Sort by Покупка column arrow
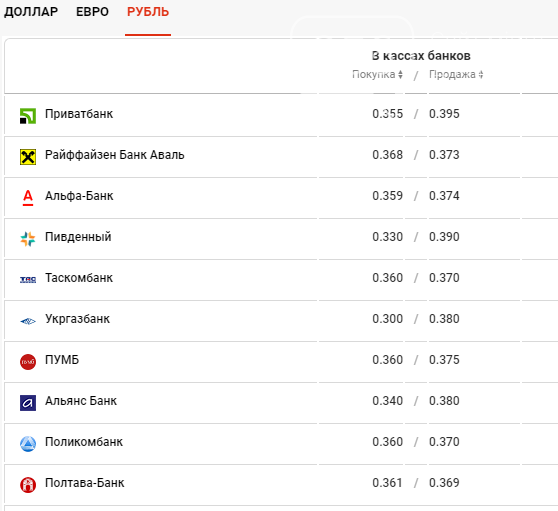Screen dimensions: 558x511 click(400, 74)
